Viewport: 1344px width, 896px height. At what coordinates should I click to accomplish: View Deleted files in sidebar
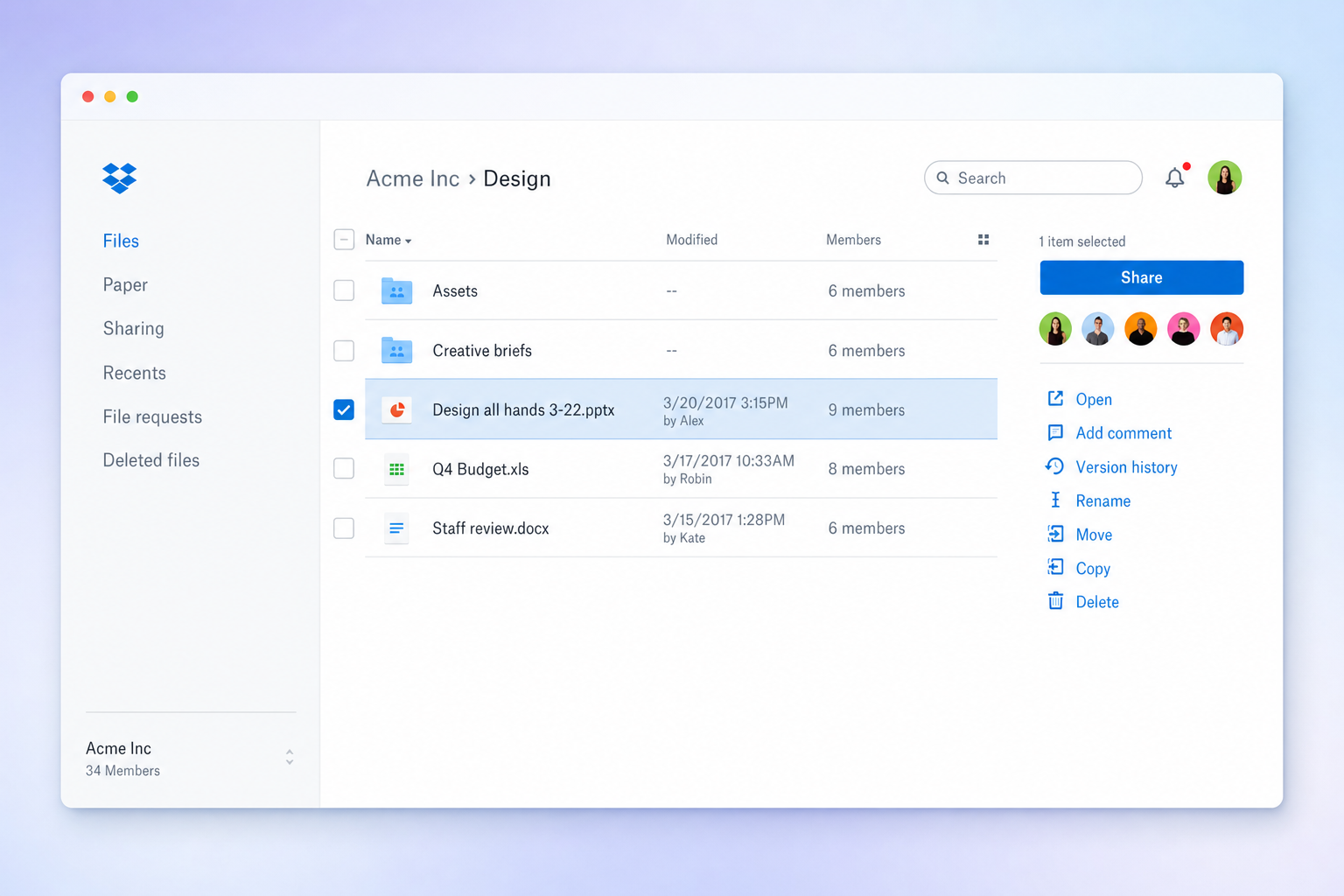pos(151,460)
